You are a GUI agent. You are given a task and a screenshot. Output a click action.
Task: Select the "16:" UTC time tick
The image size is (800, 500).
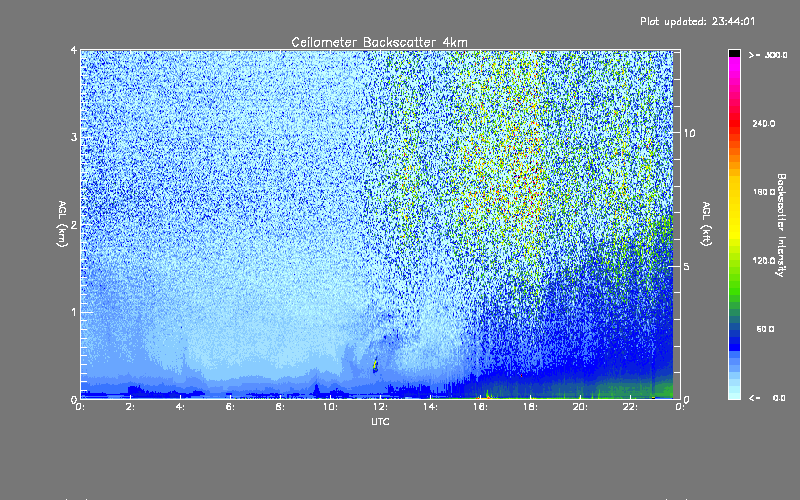(480, 407)
